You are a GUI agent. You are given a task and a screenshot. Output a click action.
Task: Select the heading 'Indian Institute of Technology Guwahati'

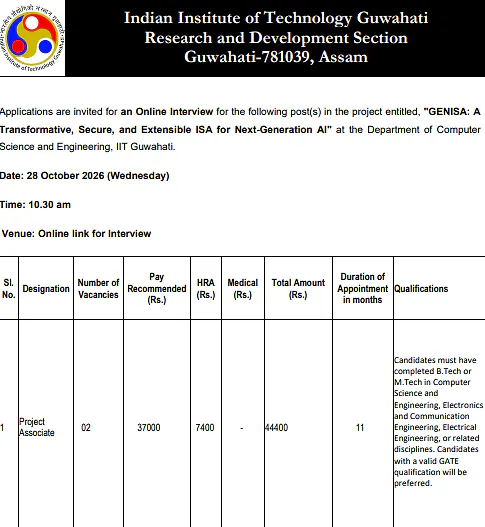tap(276, 18)
